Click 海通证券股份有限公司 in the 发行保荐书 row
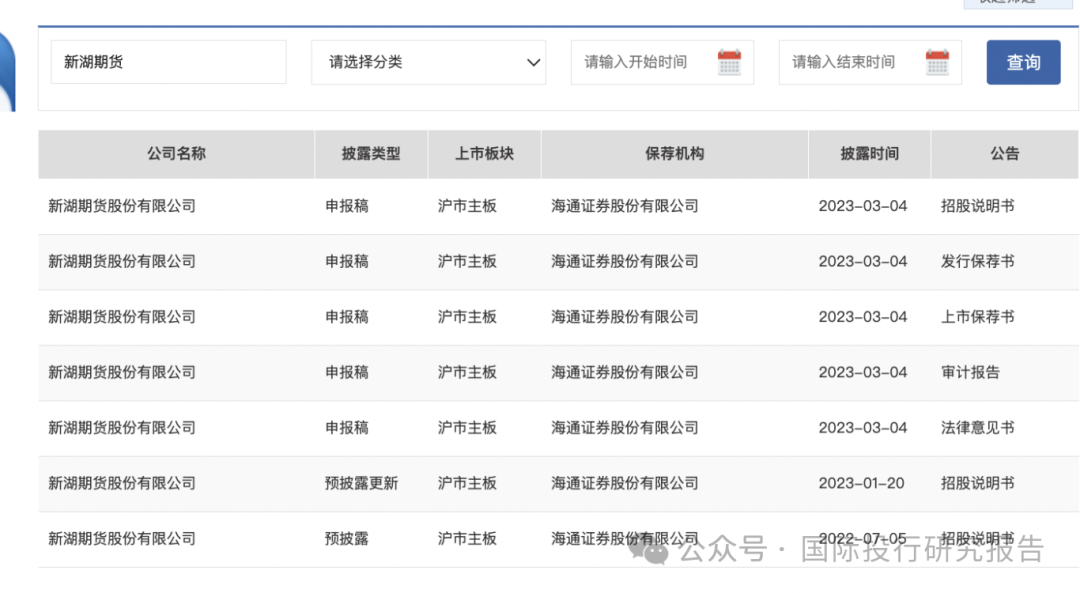The image size is (1080, 593). pos(625,261)
